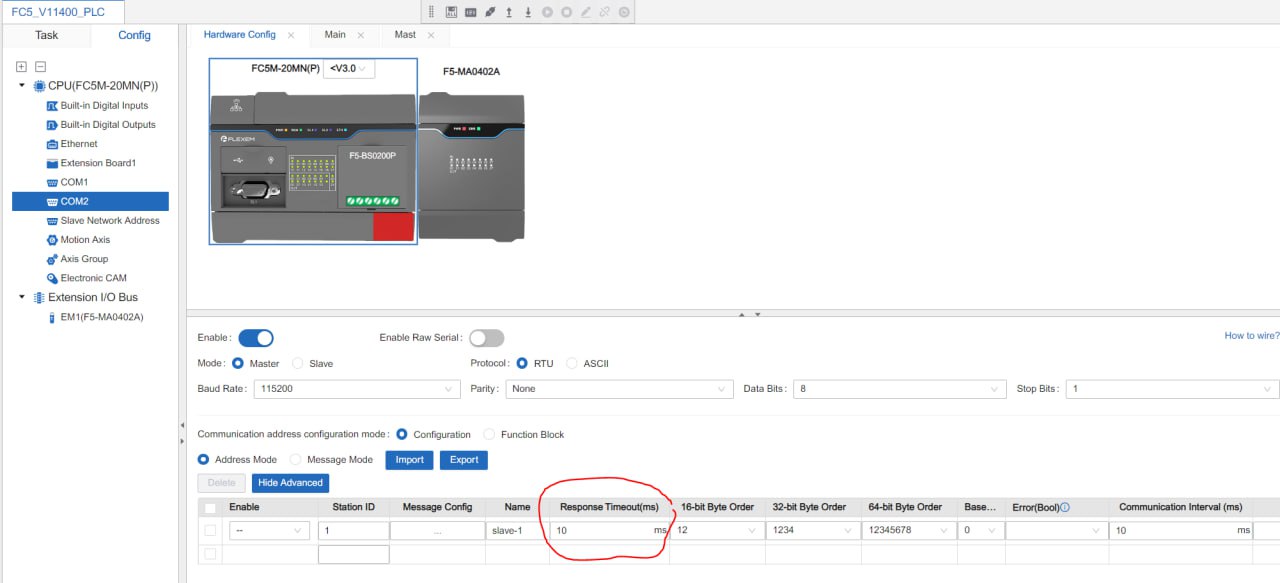This screenshot has width=1280, height=583.
Task: Choose Function Block configuration mode
Action: (489, 434)
